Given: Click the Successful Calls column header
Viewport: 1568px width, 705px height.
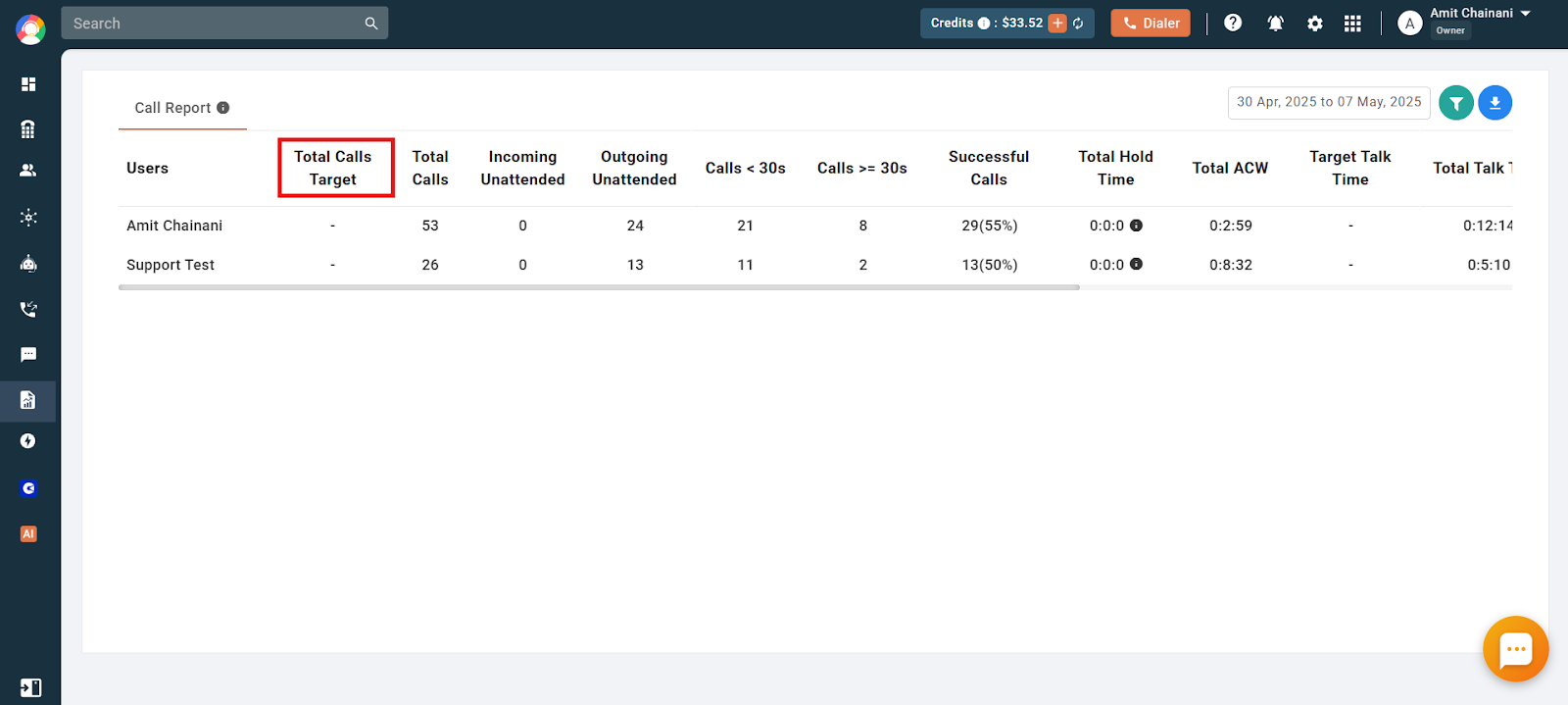Looking at the screenshot, I should click(x=989, y=168).
